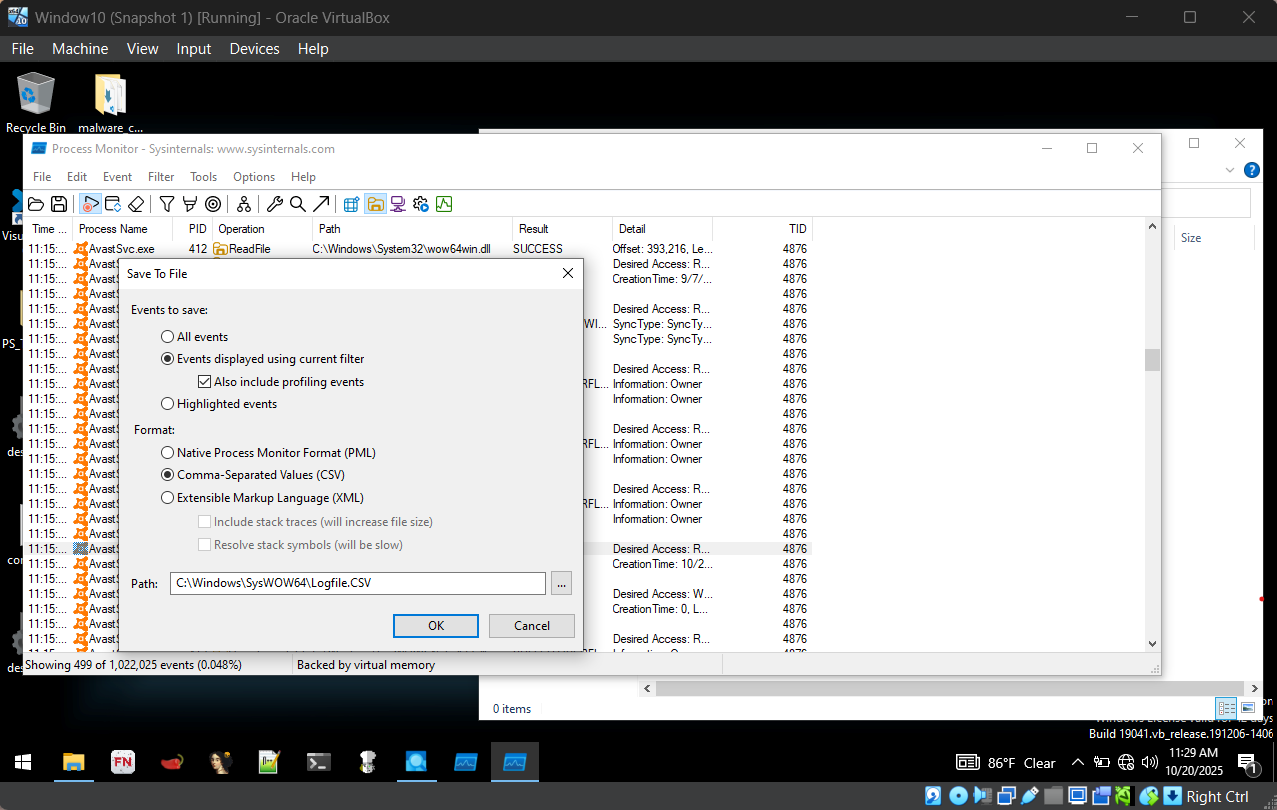The image size is (1277, 810).
Task: Click the Result column header
Action: [x=562, y=228]
